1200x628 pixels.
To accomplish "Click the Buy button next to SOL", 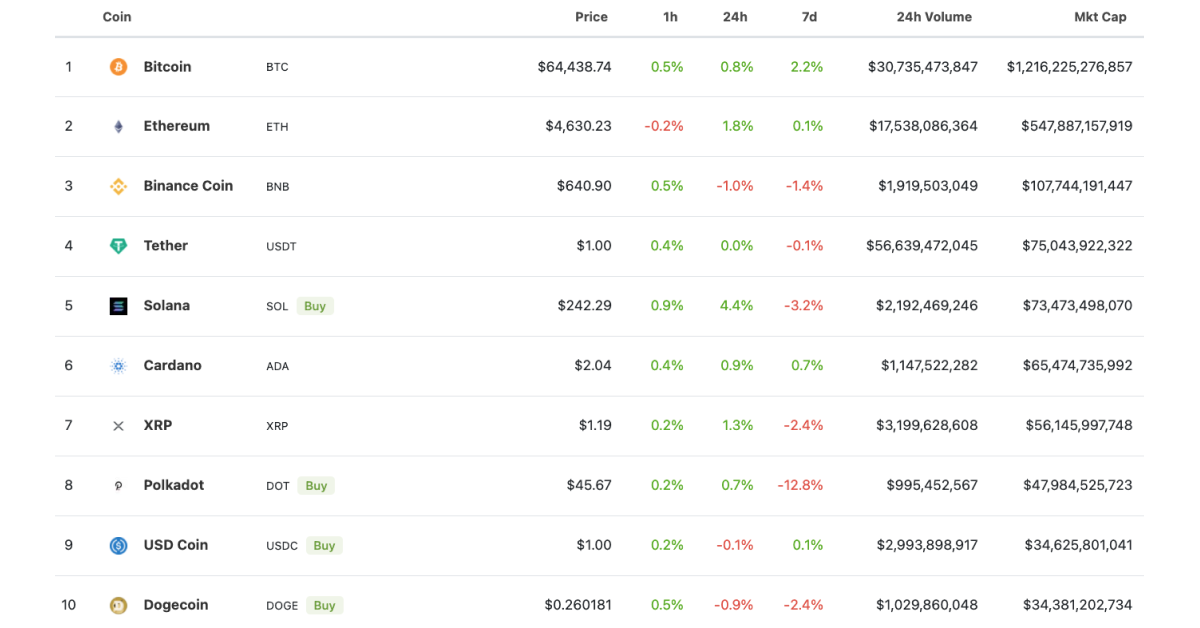I will tap(315, 306).
